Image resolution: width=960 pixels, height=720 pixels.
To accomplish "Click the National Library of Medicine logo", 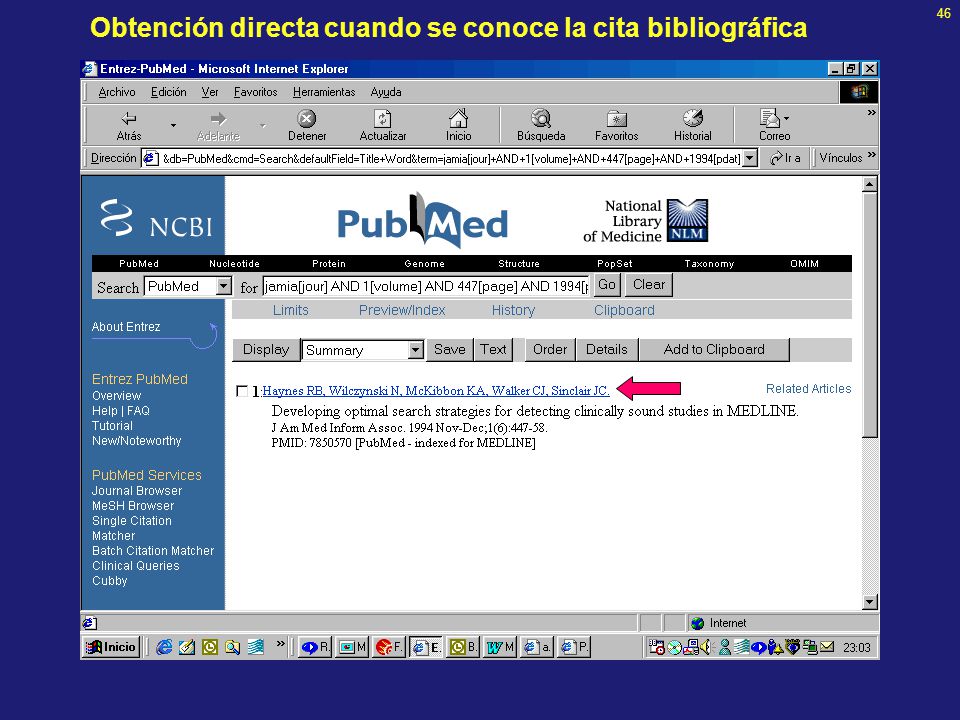I will [645, 221].
